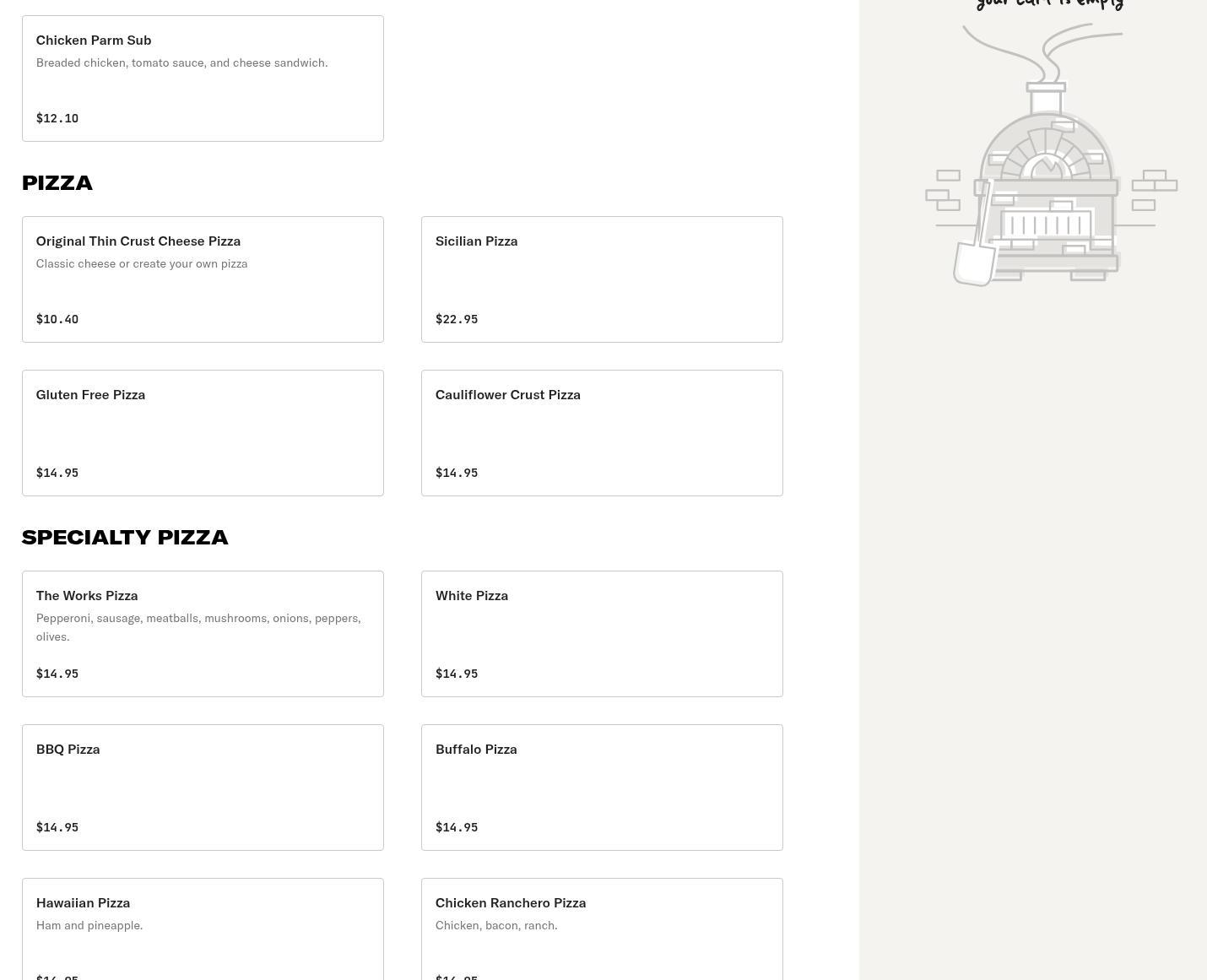Open The Works Pizza menu card
This screenshot has height=980, width=1207.
[x=203, y=634]
